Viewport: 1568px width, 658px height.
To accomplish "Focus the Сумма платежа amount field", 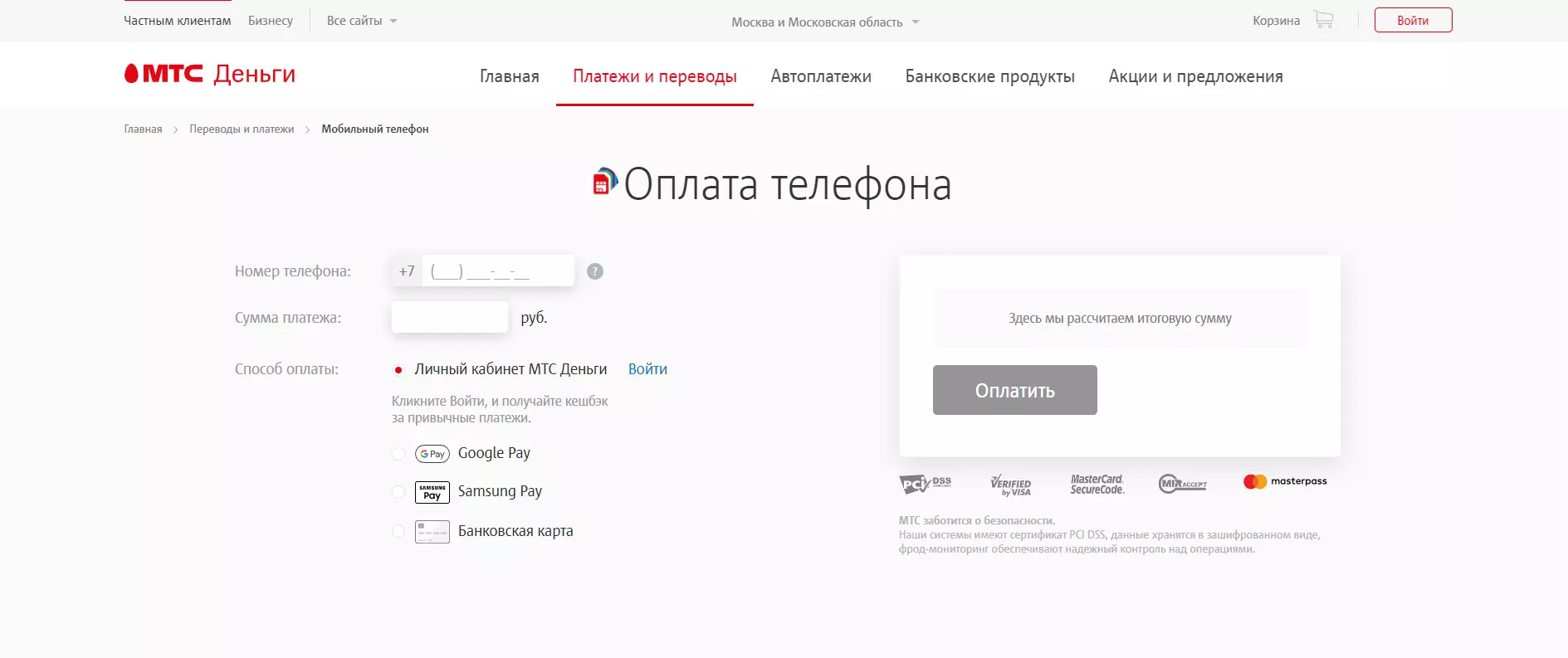I will pyautogui.click(x=450, y=317).
